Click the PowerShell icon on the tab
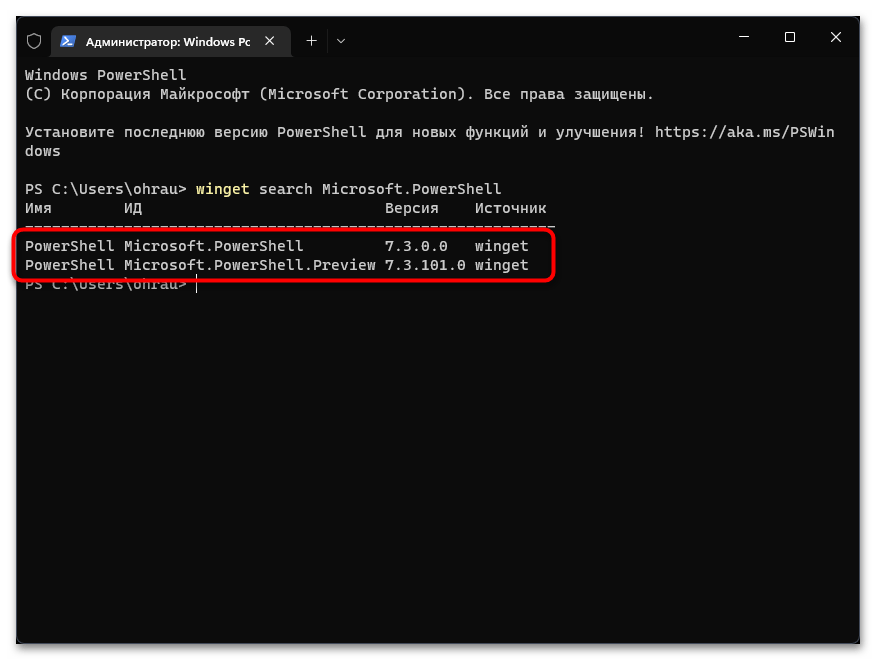The width and height of the screenshot is (876, 660). [x=68, y=41]
